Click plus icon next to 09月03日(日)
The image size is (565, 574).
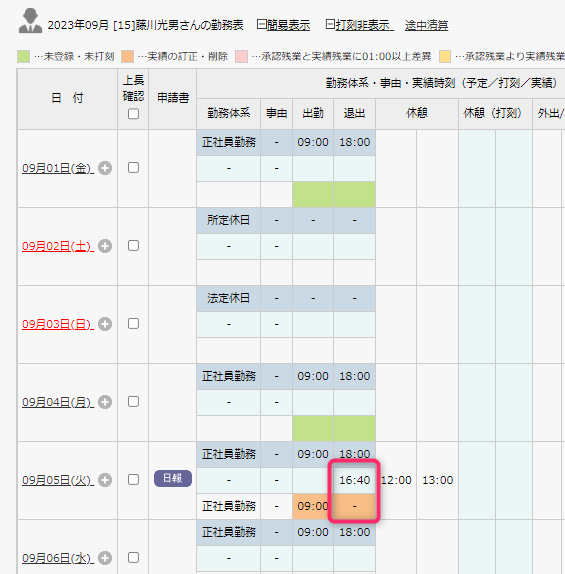pos(105,324)
